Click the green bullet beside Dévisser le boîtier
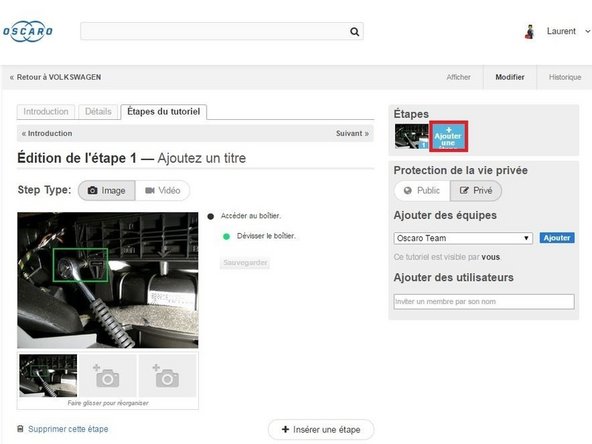Image resolution: width=592 pixels, height=444 pixels. tap(227, 237)
